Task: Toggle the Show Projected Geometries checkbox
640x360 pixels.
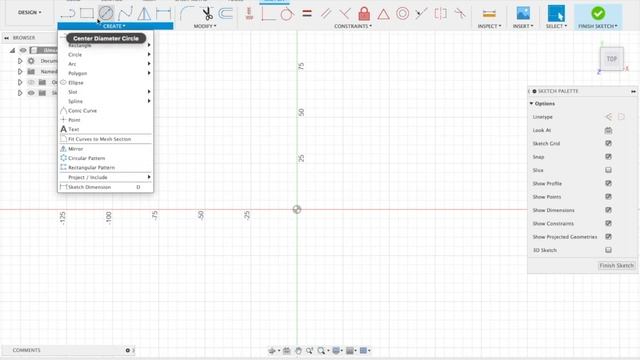Action: click(x=608, y=237)
